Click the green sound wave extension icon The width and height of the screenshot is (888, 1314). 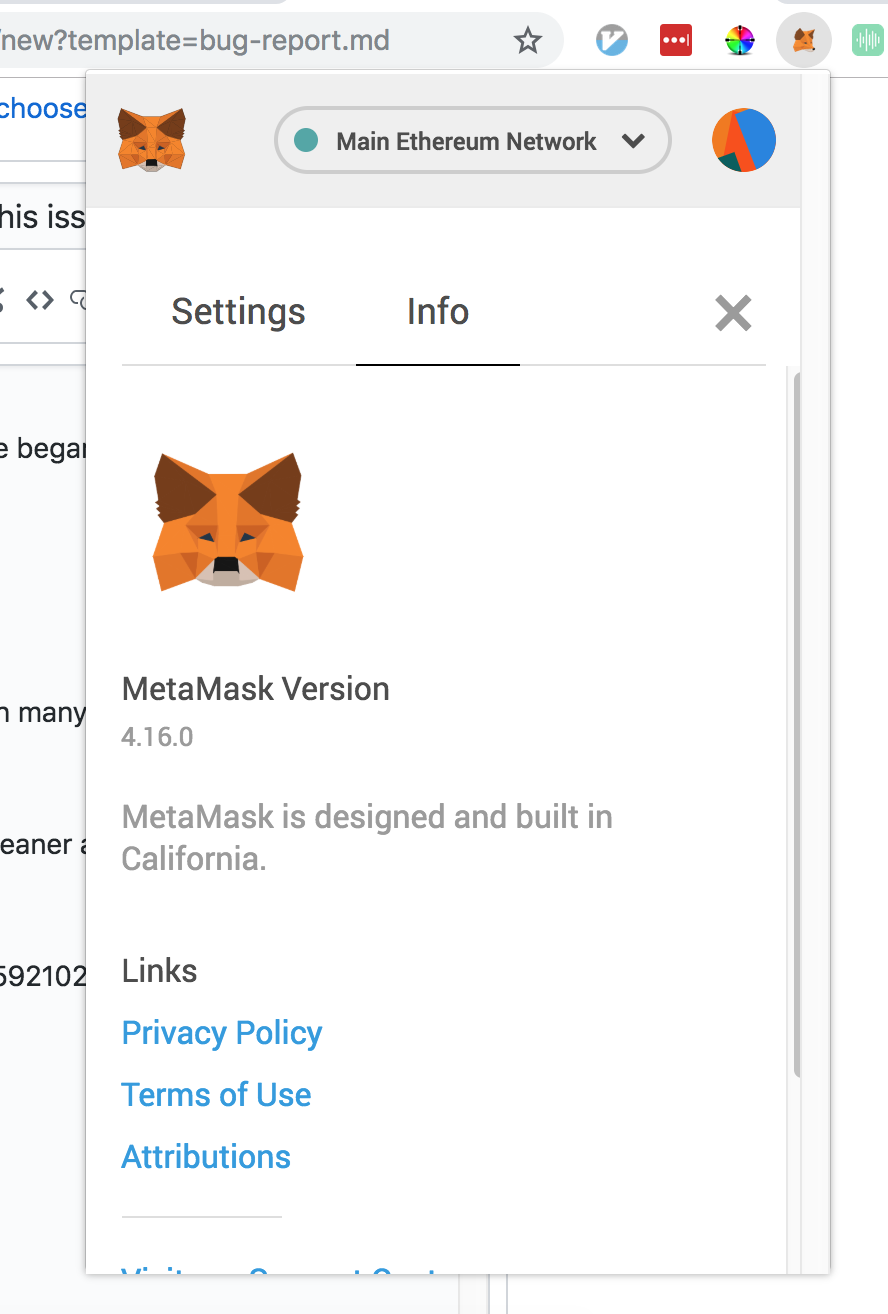click(x=867, y=41)
